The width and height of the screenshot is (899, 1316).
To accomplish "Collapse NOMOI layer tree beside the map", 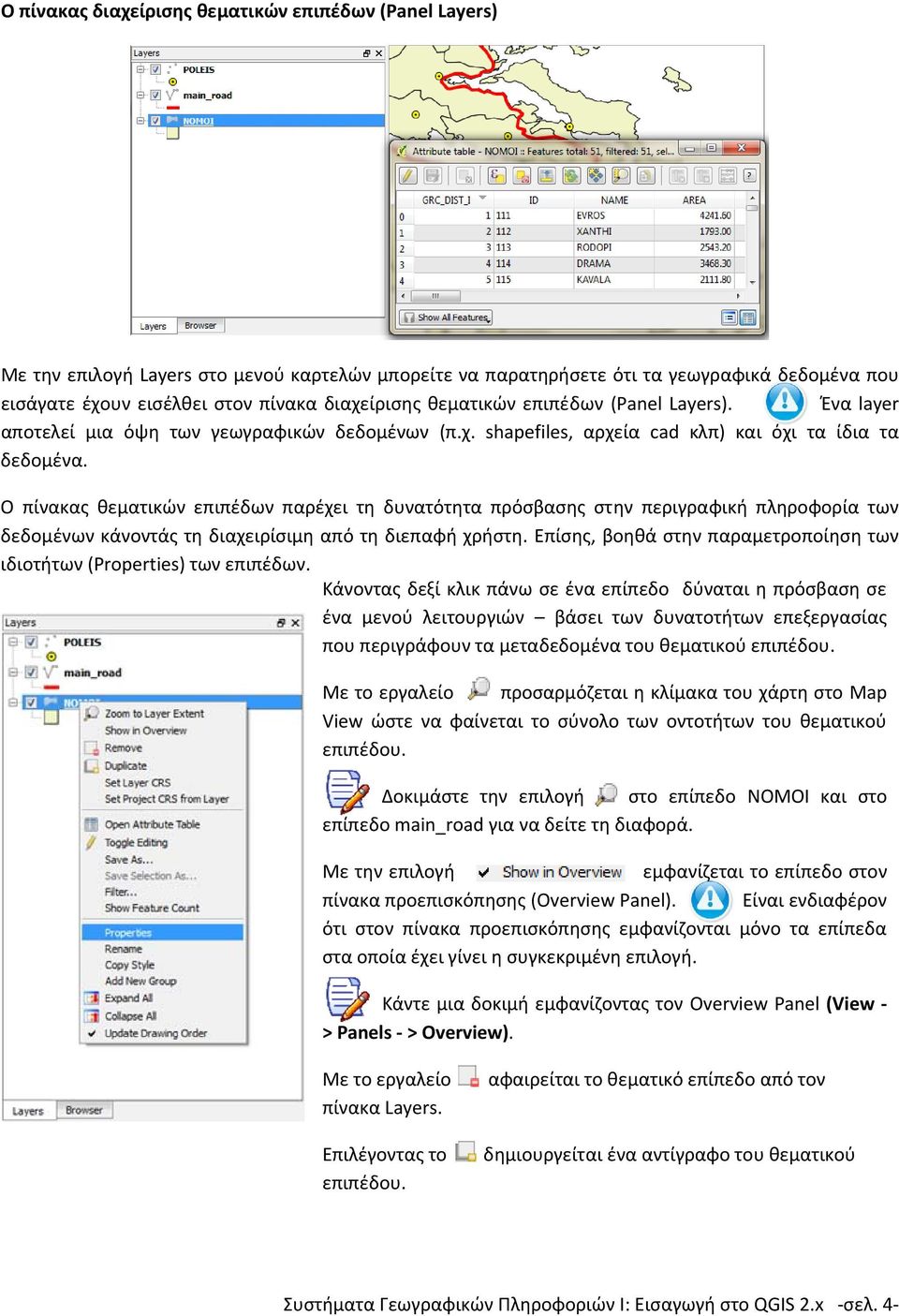I will [140, 120].
